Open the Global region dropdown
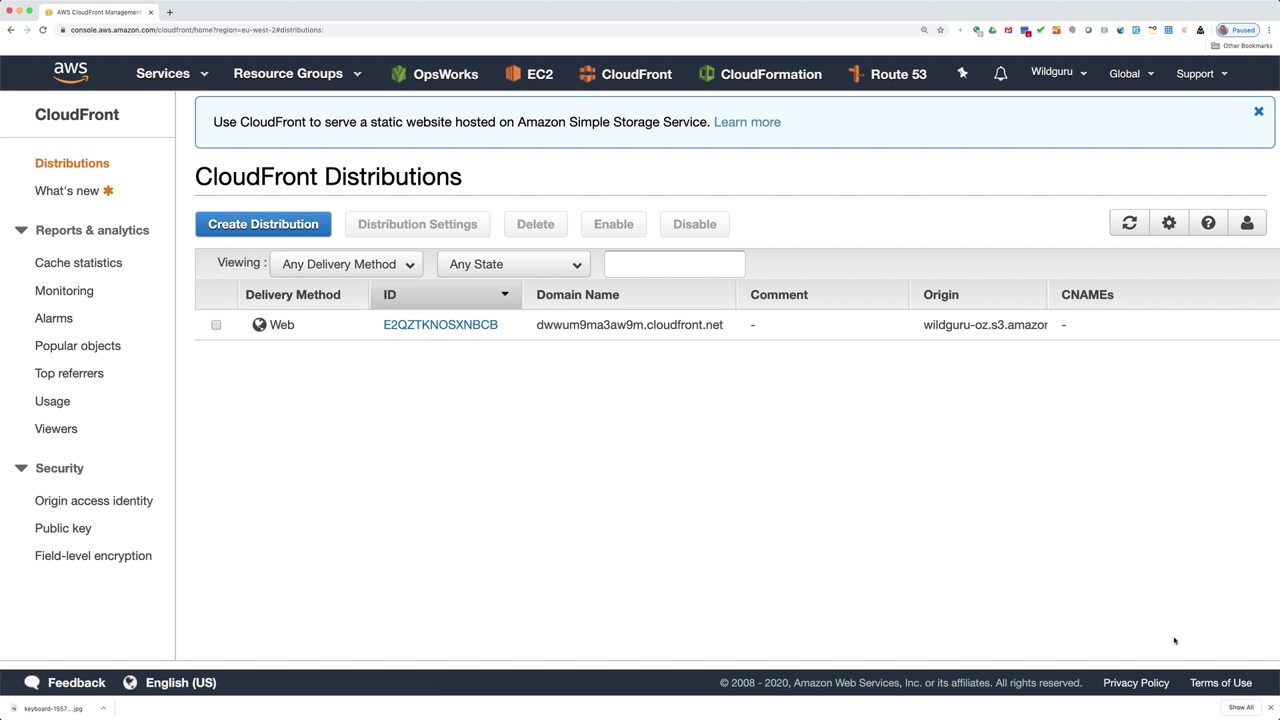Viewport: 1280px width, 720px height. [x=1131, y=74]
